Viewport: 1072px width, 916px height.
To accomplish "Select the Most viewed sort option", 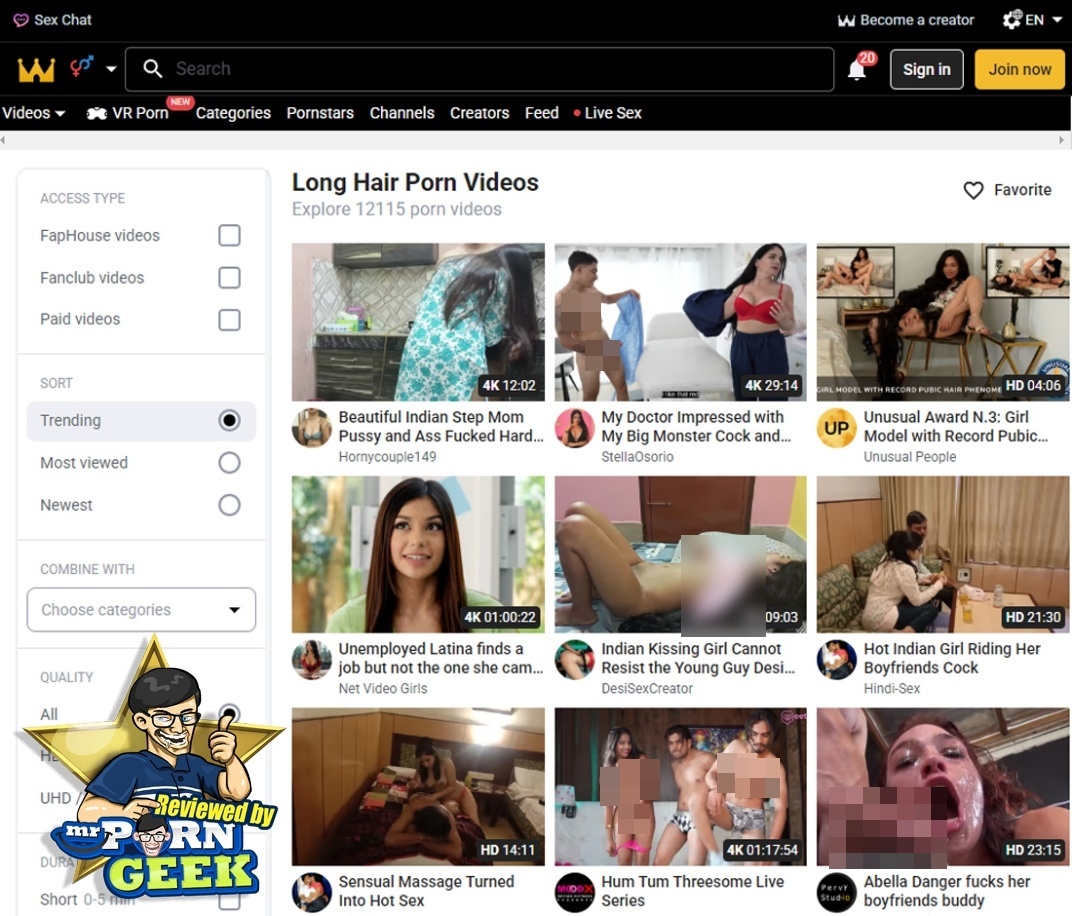I will [229, 463].
